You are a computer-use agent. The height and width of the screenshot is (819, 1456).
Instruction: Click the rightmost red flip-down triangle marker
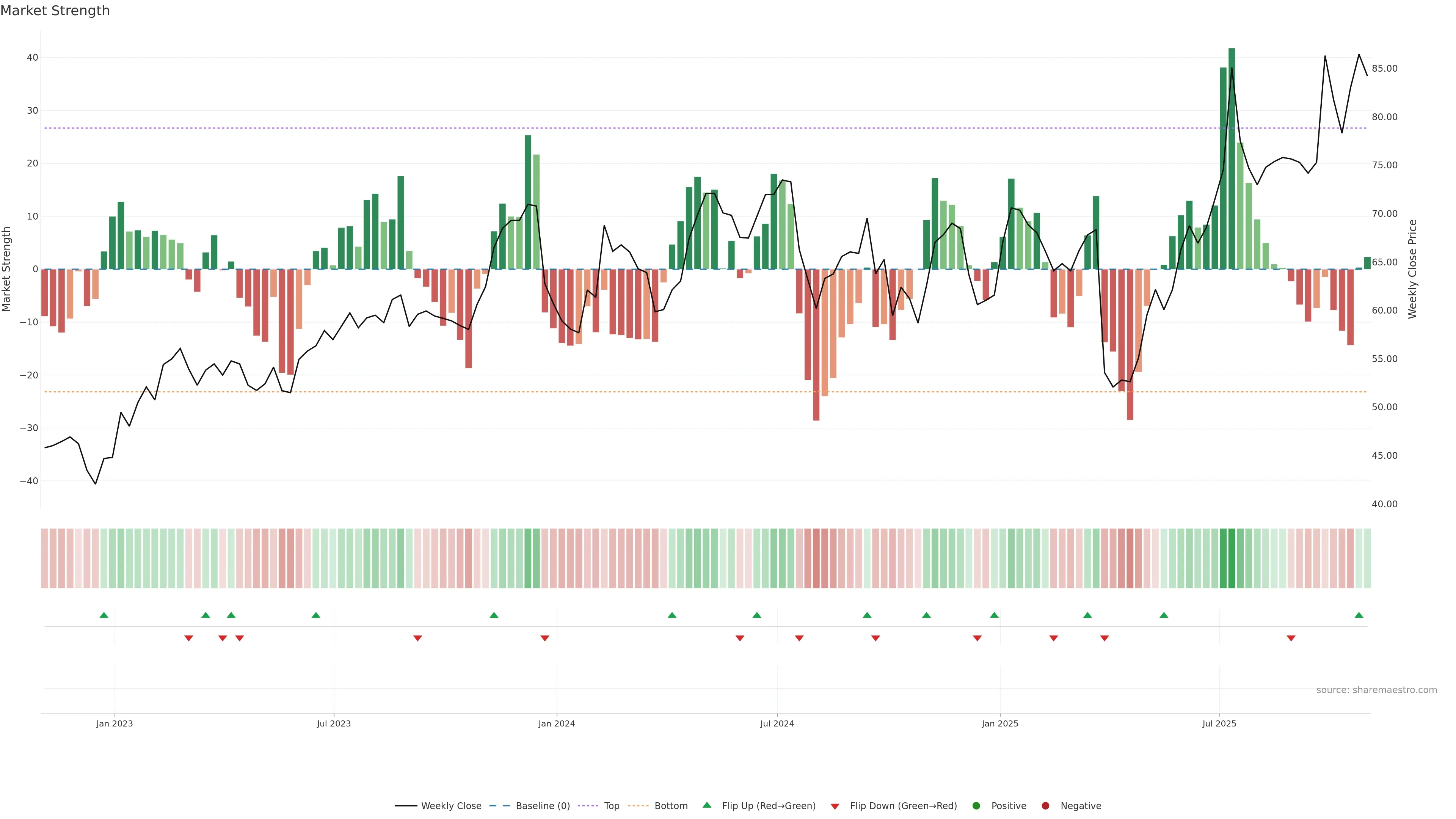[1291, 638]
